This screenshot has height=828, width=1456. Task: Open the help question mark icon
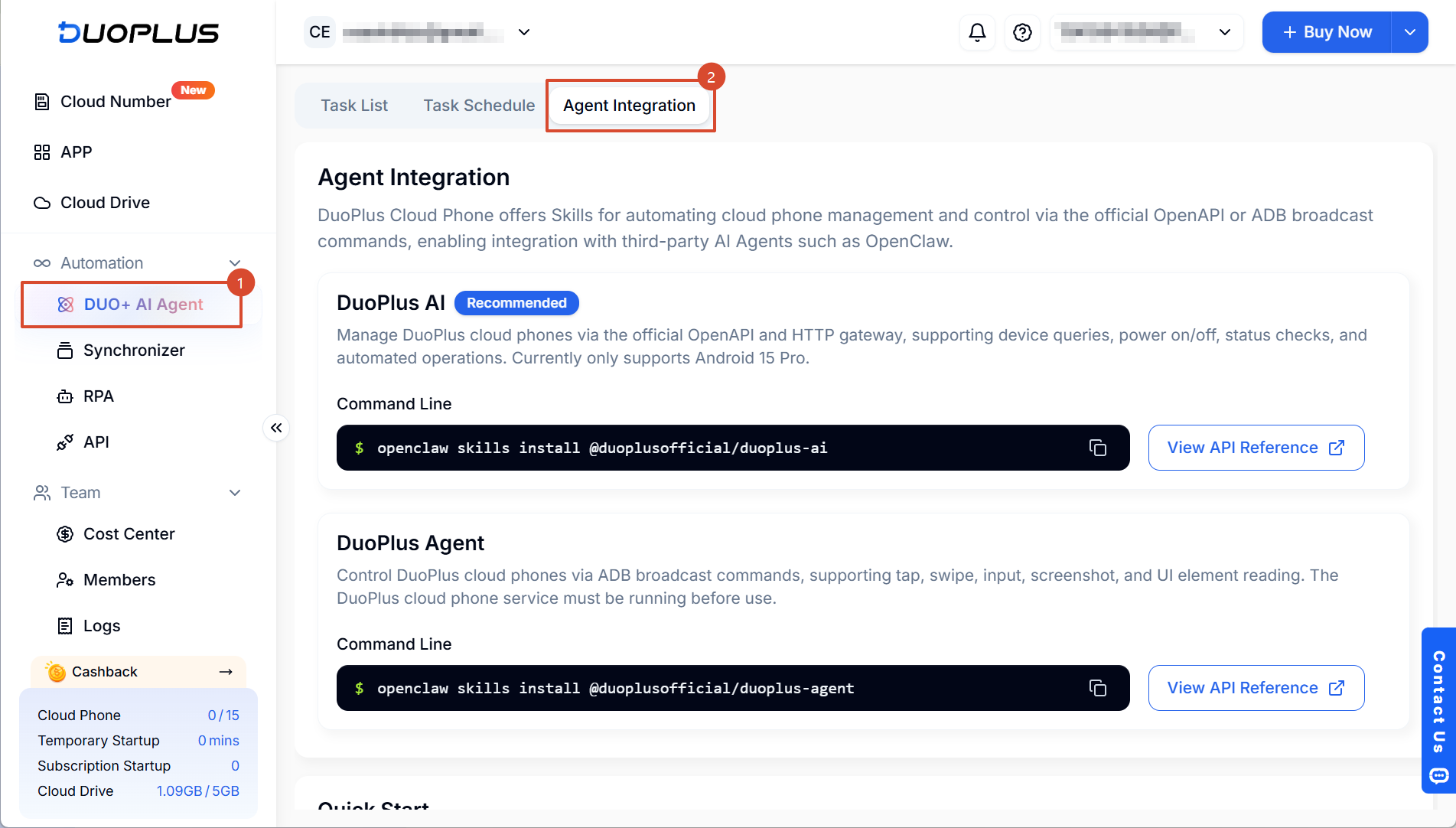(x=1022, y=32)
